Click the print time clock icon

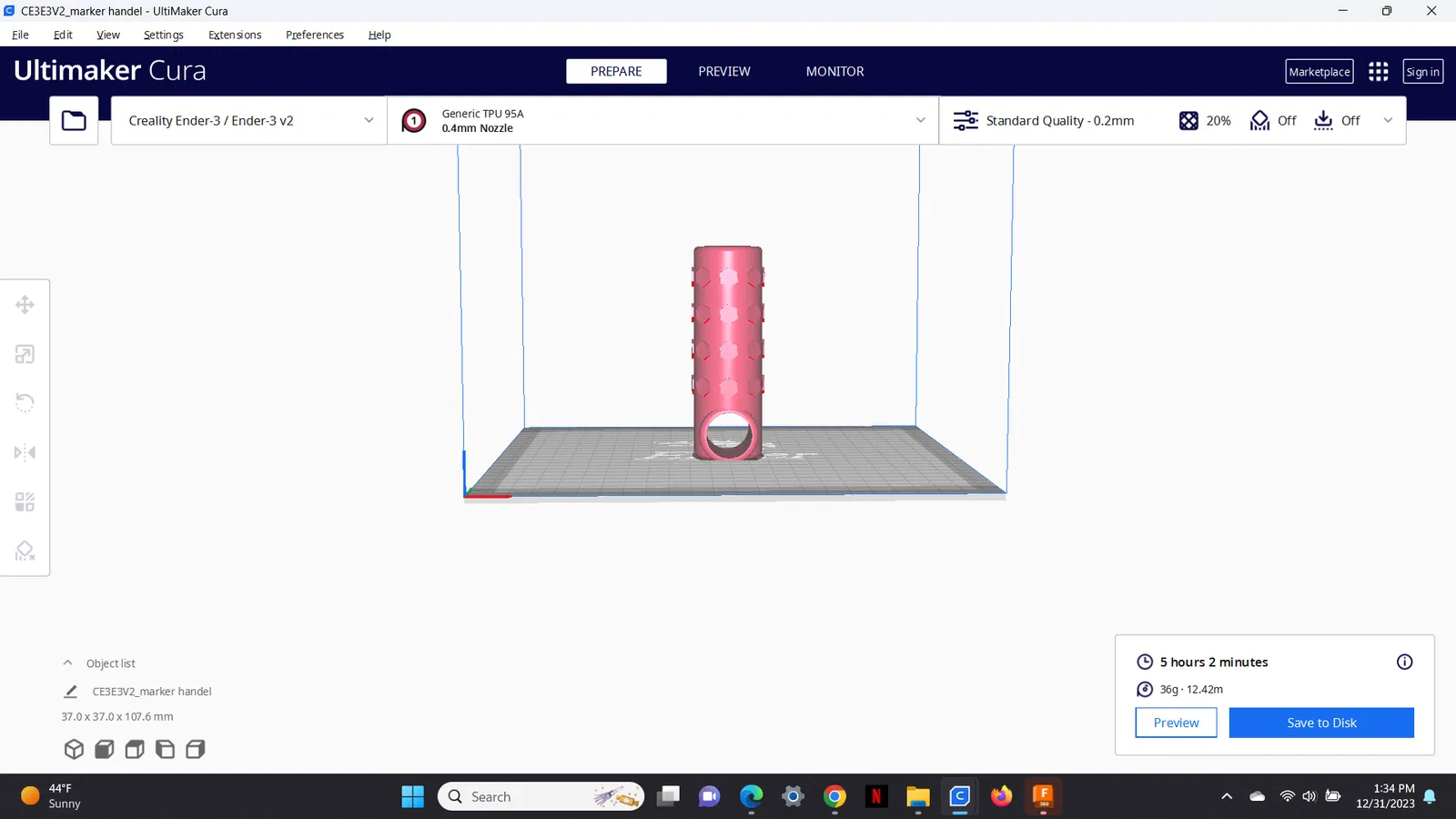(x=1145, y=662)
